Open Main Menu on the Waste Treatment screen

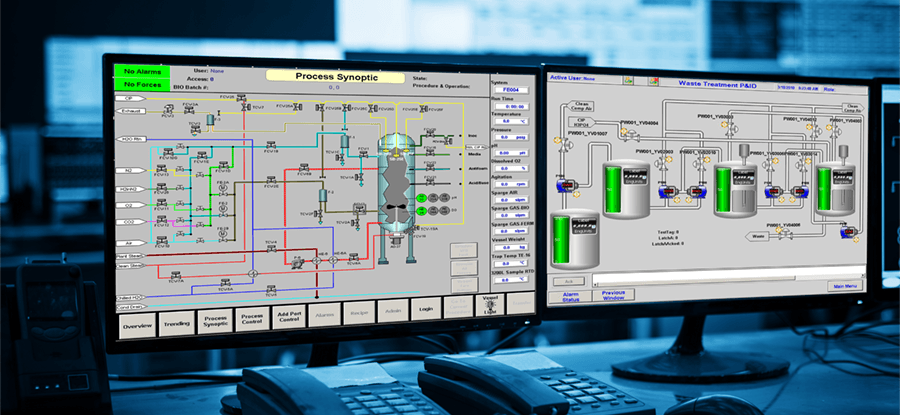pyautogui.click(x=845, y=286)
